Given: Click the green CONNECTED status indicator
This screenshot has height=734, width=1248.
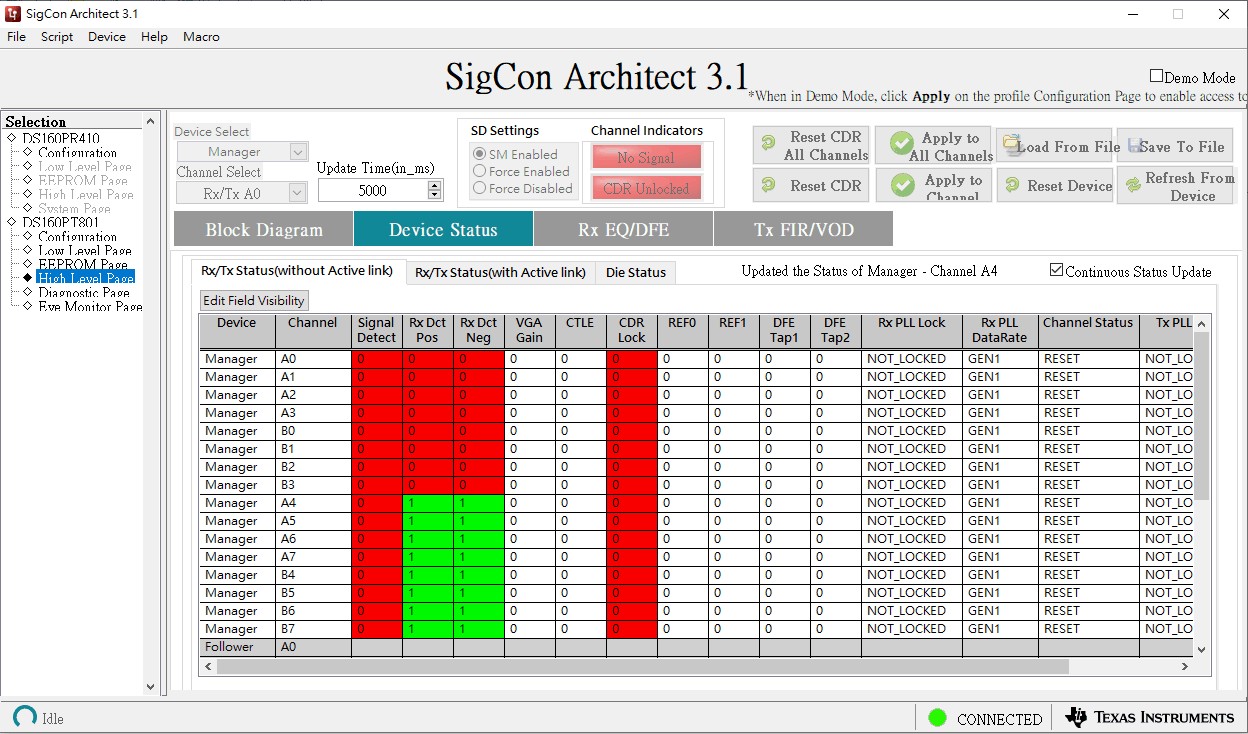Looking at the screenshot, I should click(x=937, y=717).
